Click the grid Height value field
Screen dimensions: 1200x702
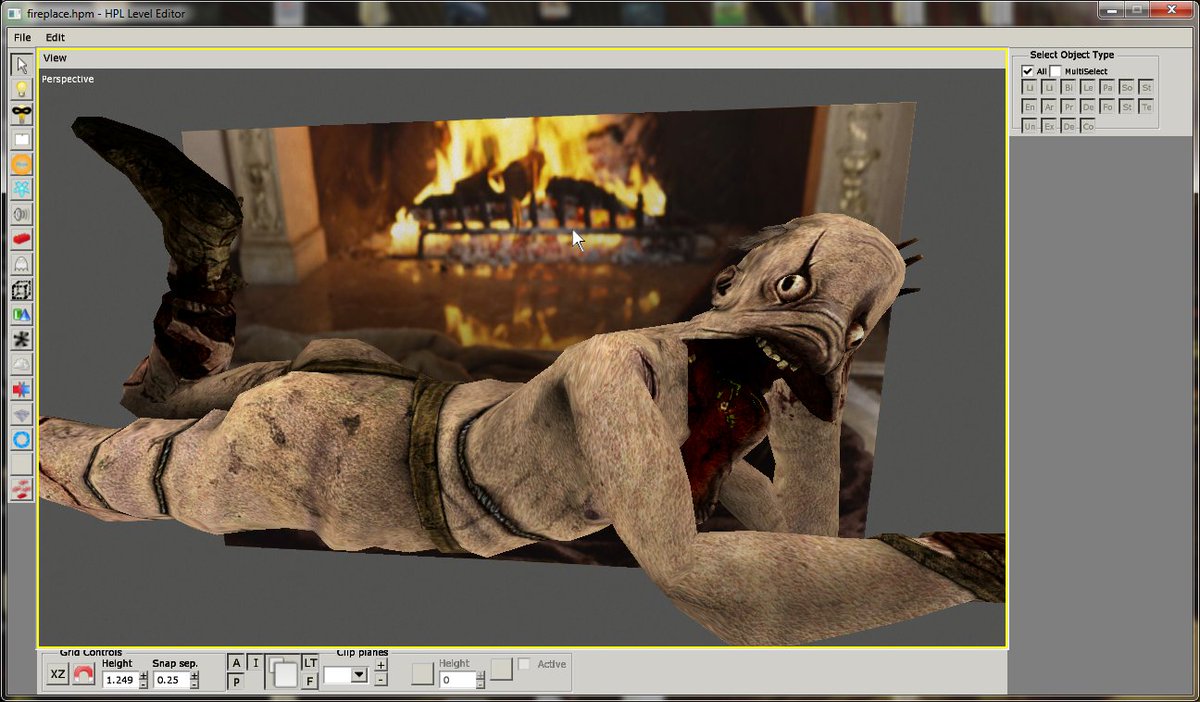(x=120, y=679)
